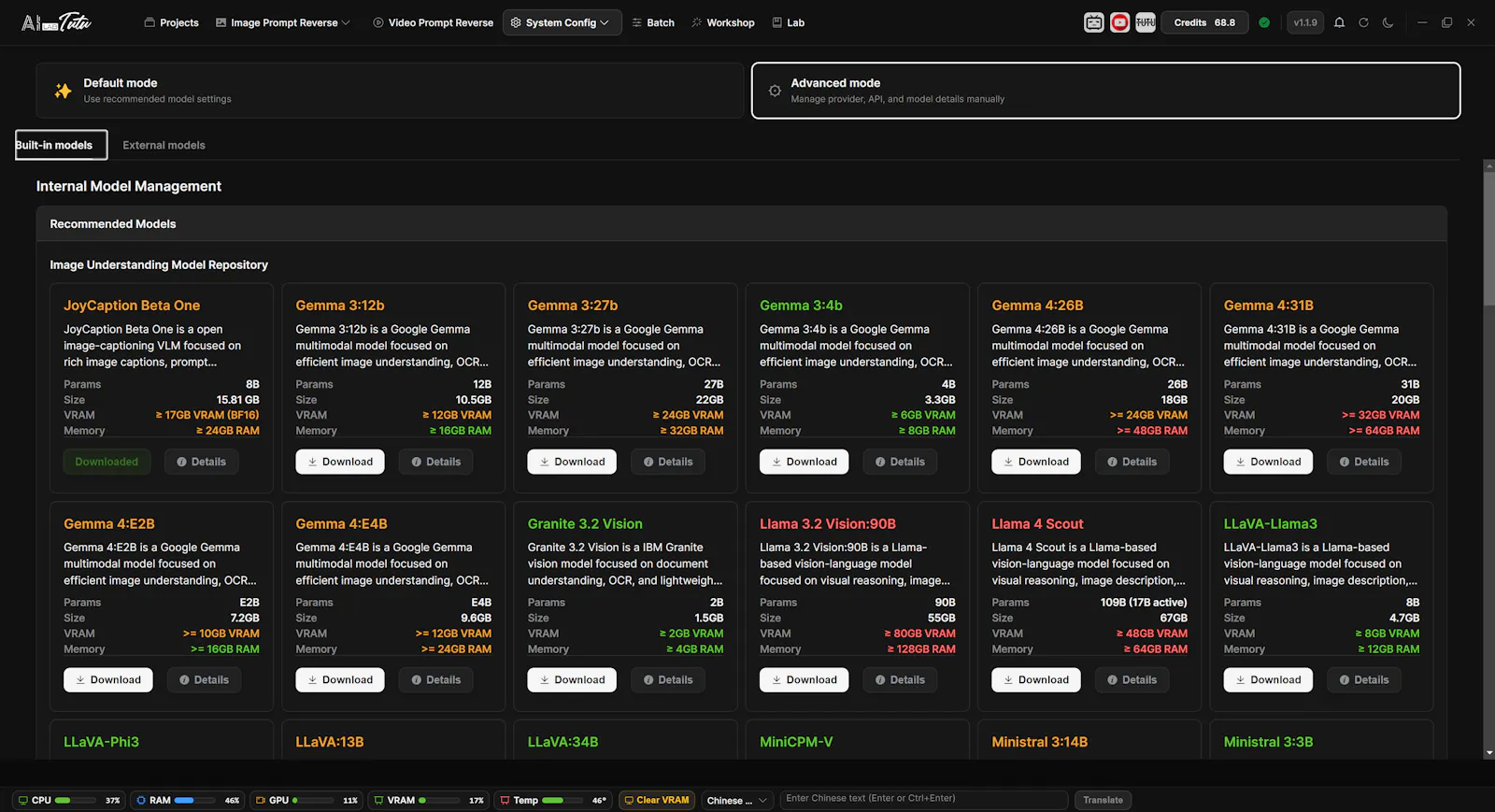Open Details for Gemma 3:27b
The width and height of the screenshot is (1495, 812).
pyautogui.click(x=668, y=462)
